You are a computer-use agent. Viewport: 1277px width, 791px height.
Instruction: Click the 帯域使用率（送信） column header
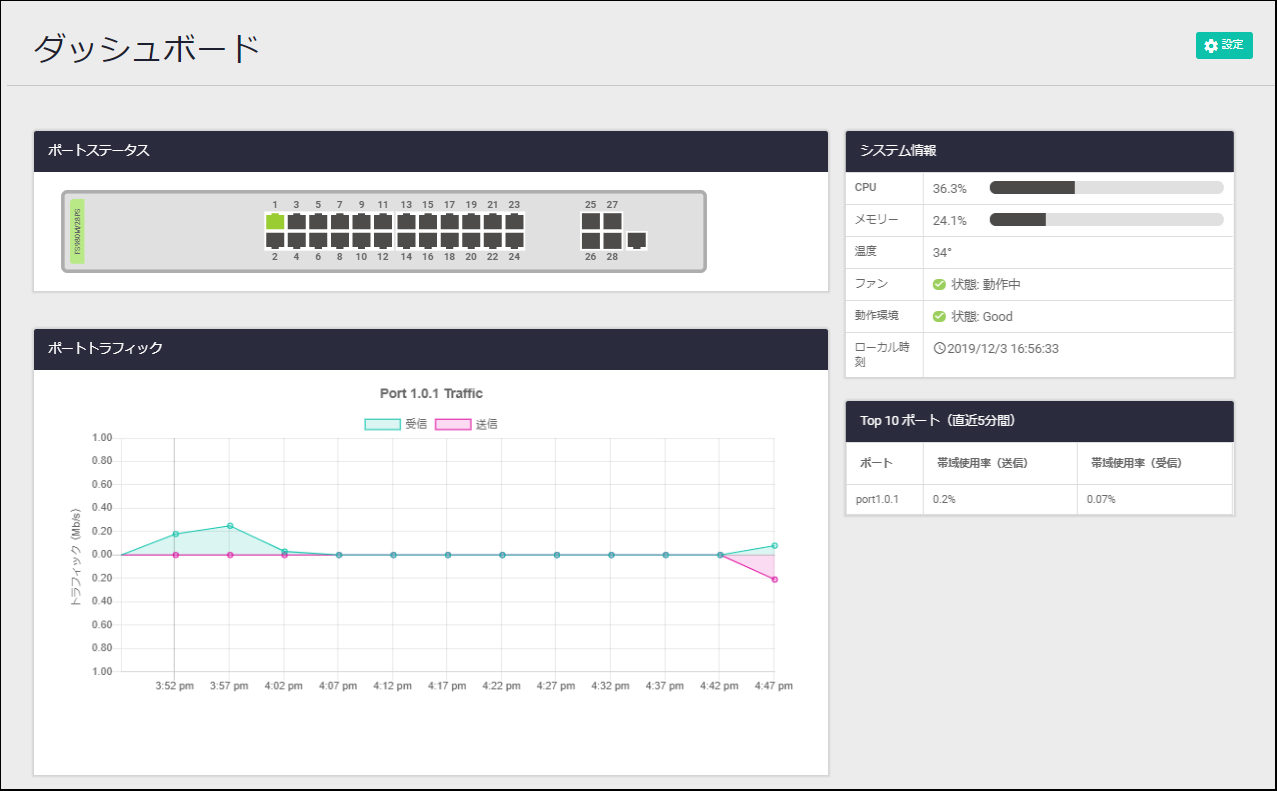pos(982,464)
